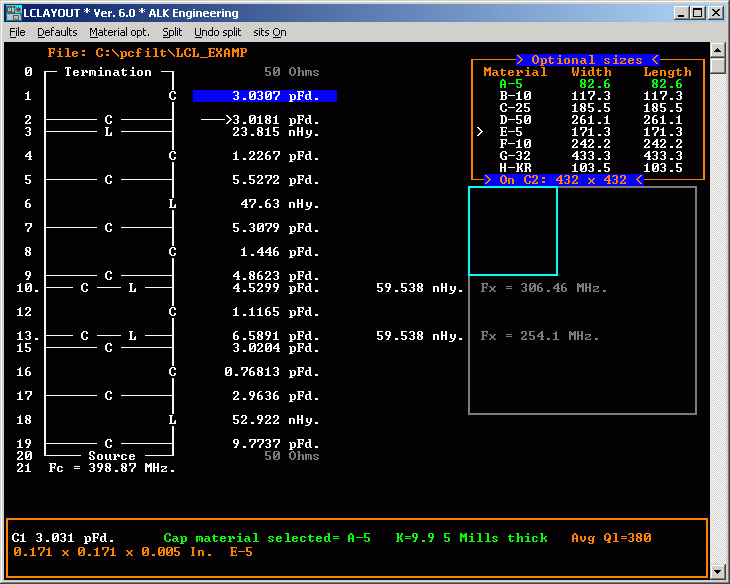The image size is (730, 584).
Task: Click the arrow pointer next to 3.0181 pFd
Action: [x=215, y=120]
